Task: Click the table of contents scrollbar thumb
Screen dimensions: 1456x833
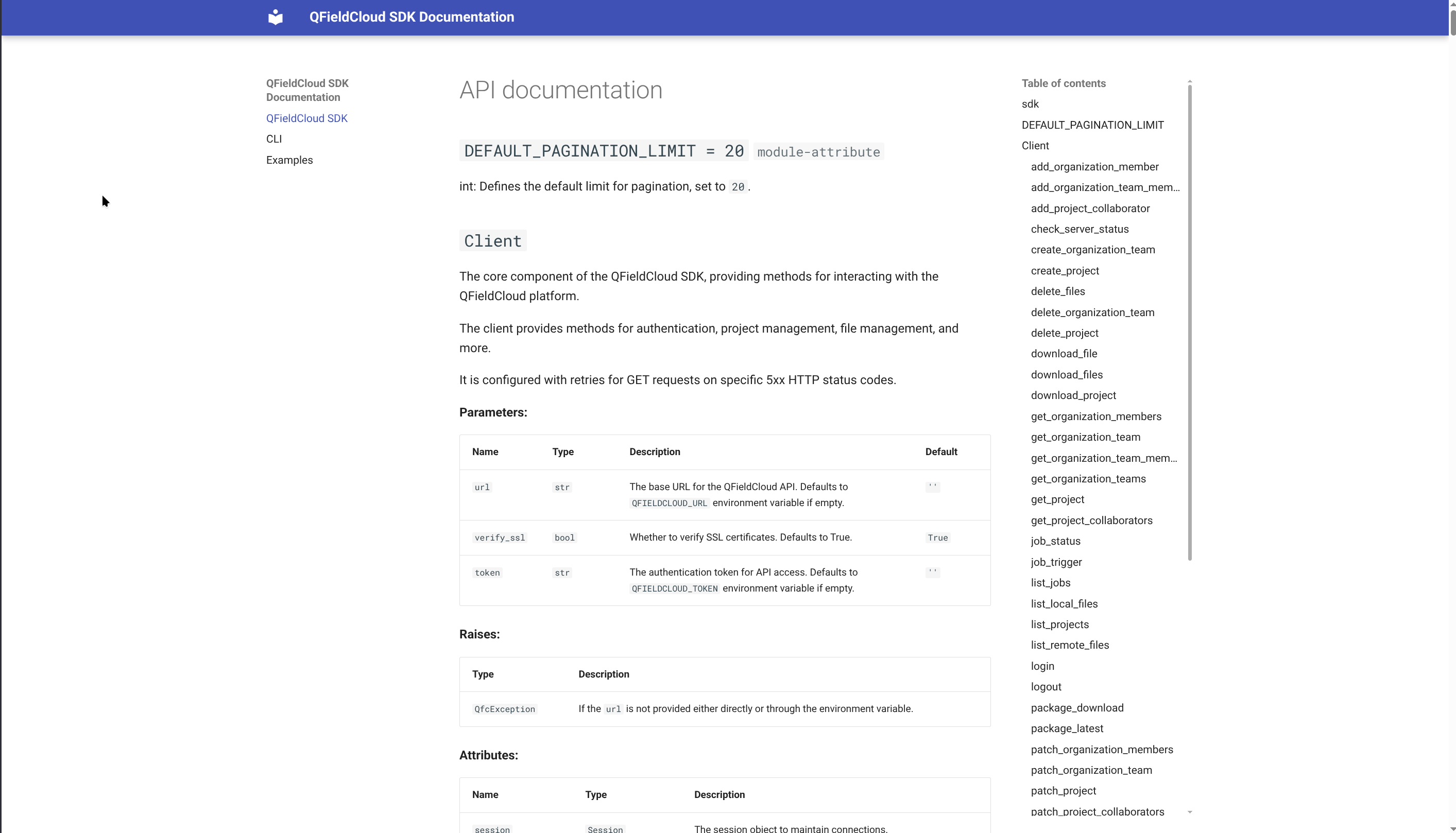Action: (1189, 320)
